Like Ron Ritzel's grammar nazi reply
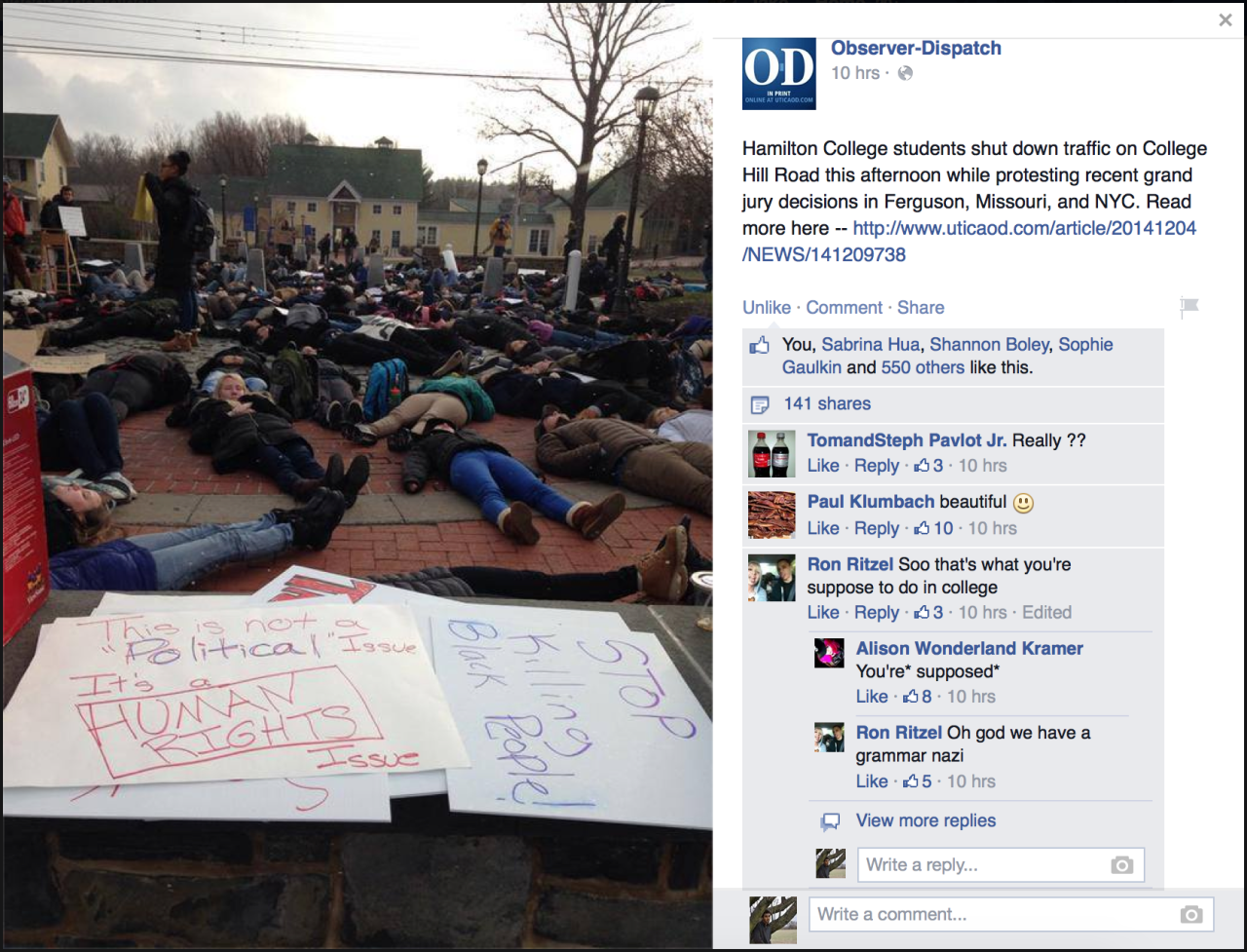Image resolution: width=1247 pixels, height=952 pixels. click(872, 781)
